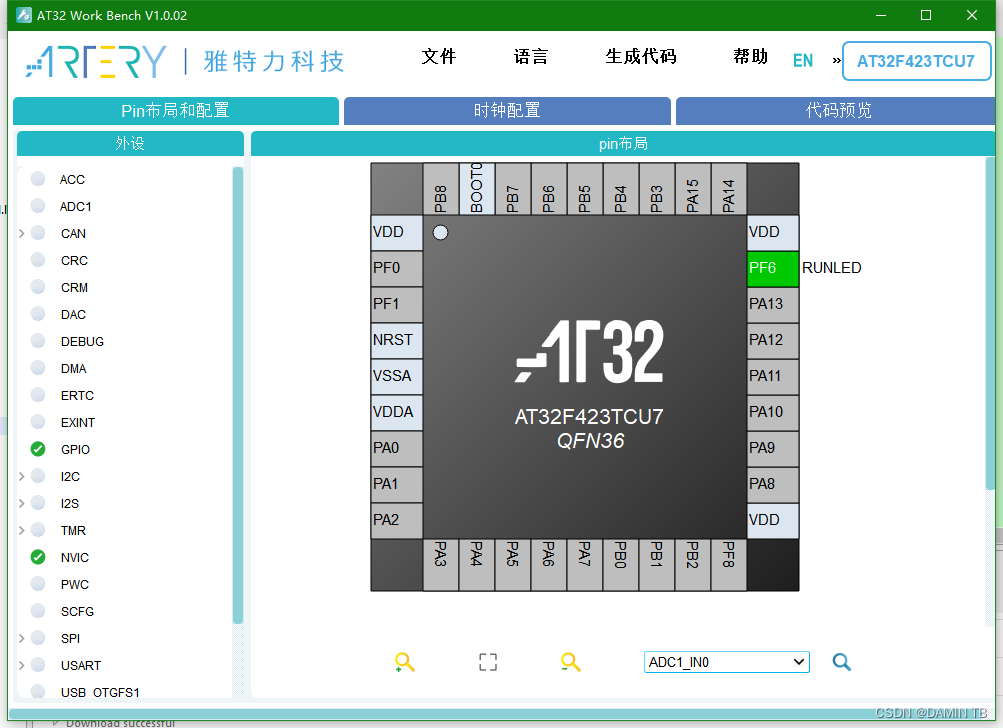The image size is (1003, 728).
Task: Select the PWC peripheral entry
Action: [74, 584]
